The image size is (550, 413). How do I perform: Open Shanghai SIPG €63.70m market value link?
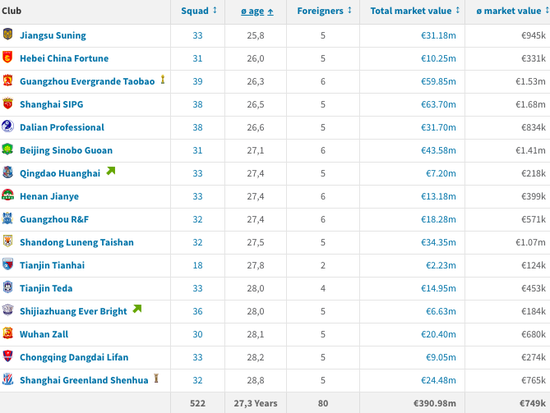pyautogui.click(x=438, y=105)
